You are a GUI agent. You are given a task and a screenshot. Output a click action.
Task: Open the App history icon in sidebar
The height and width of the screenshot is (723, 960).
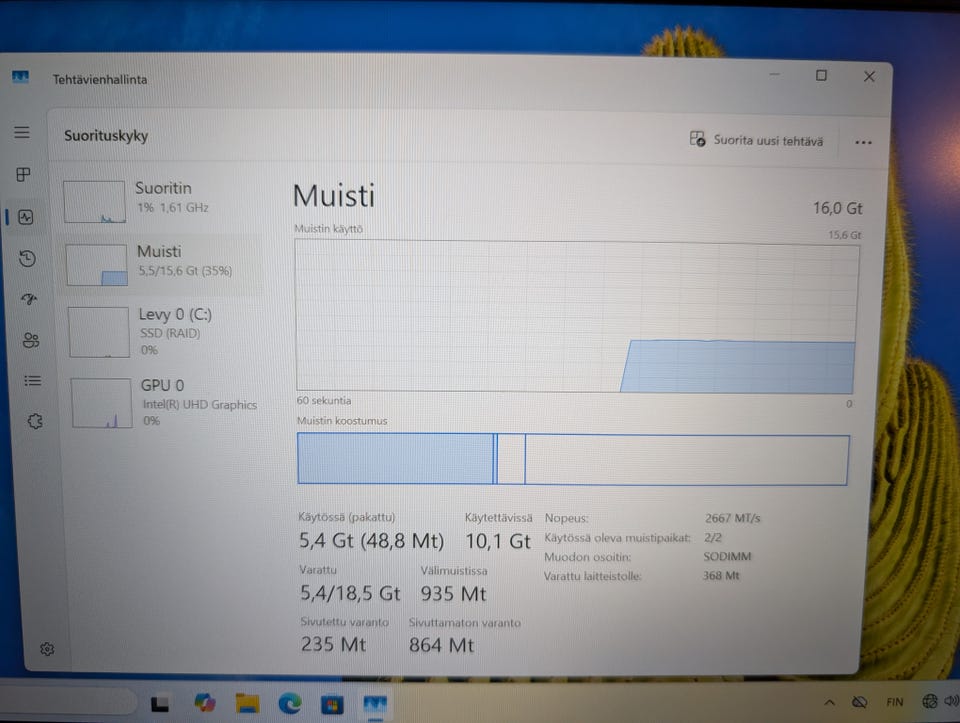[x=28, y=258]
